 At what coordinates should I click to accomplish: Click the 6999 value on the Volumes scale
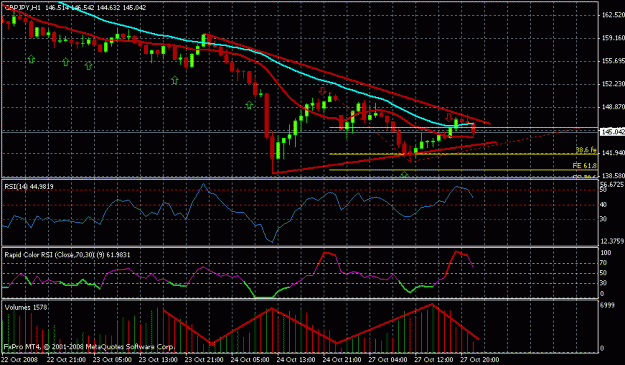(x=607, y=305)
